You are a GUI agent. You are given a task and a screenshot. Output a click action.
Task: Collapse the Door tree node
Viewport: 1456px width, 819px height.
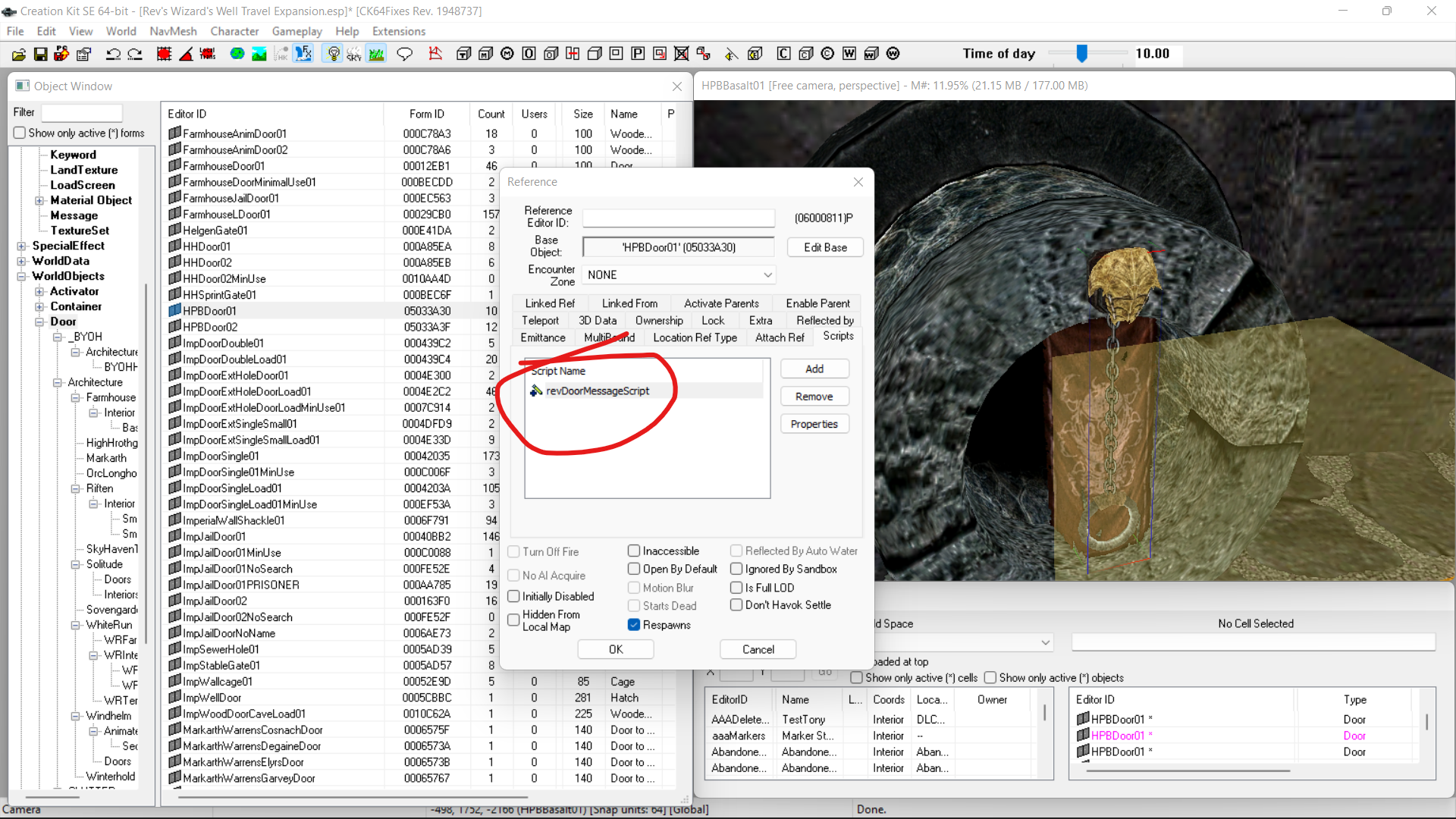pyautogui.click(x=39, y=322)
